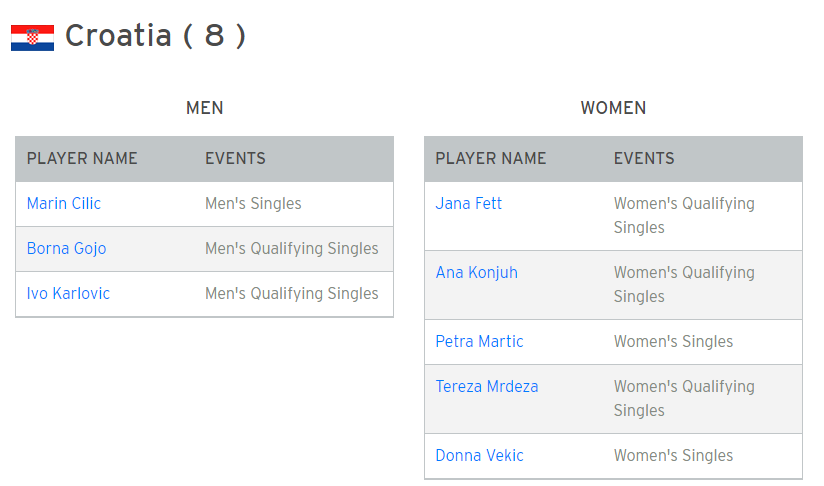The image size is (824, 486).
Task: Click Men's table EVENTS column header
Action: pos(235,158)
